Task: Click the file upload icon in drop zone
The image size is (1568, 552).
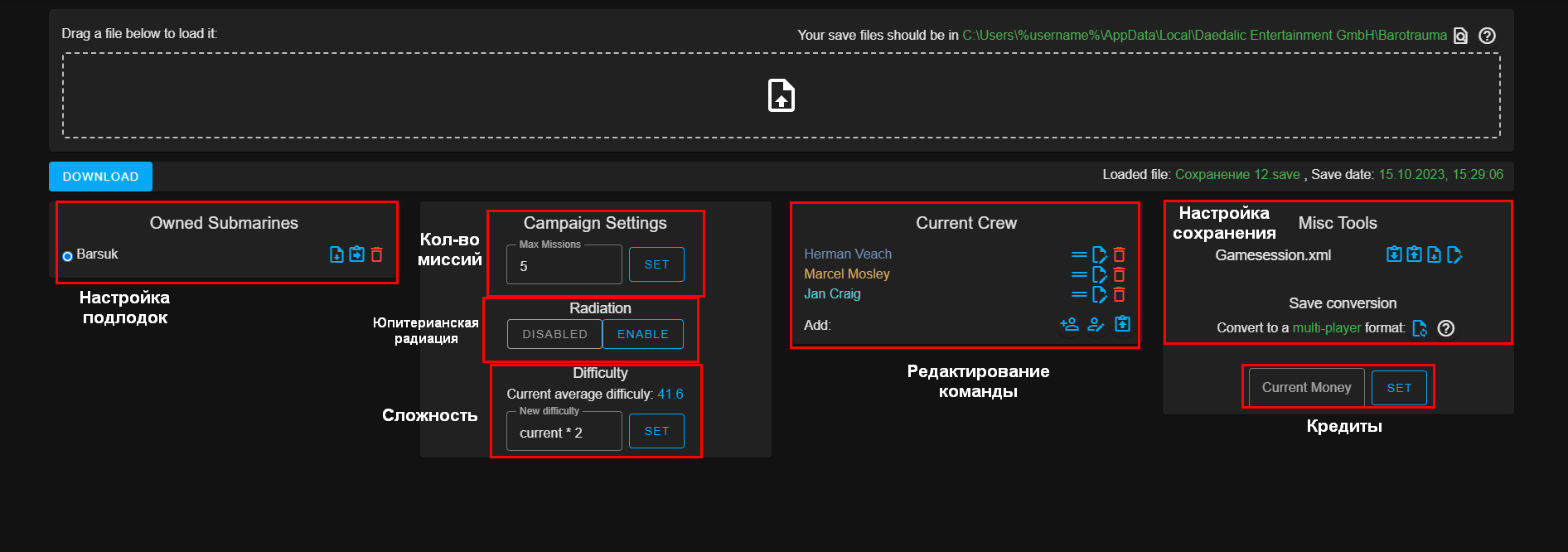Action: coord(781,95)
